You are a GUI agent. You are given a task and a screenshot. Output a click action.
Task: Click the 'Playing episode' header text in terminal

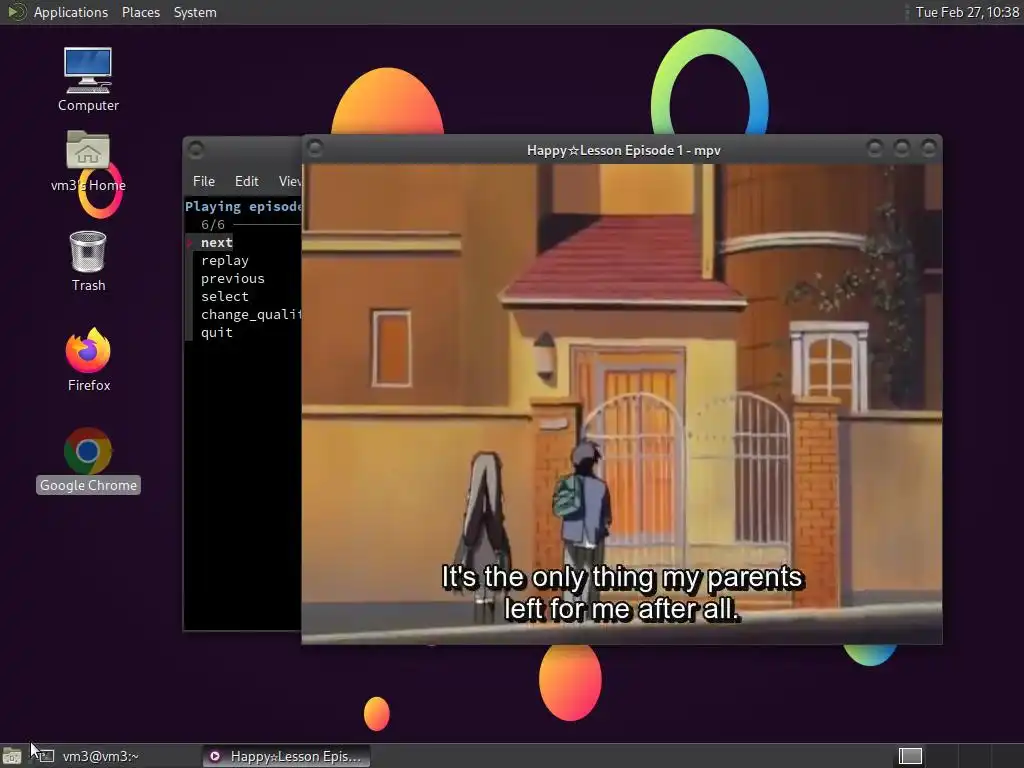[243, 206]
